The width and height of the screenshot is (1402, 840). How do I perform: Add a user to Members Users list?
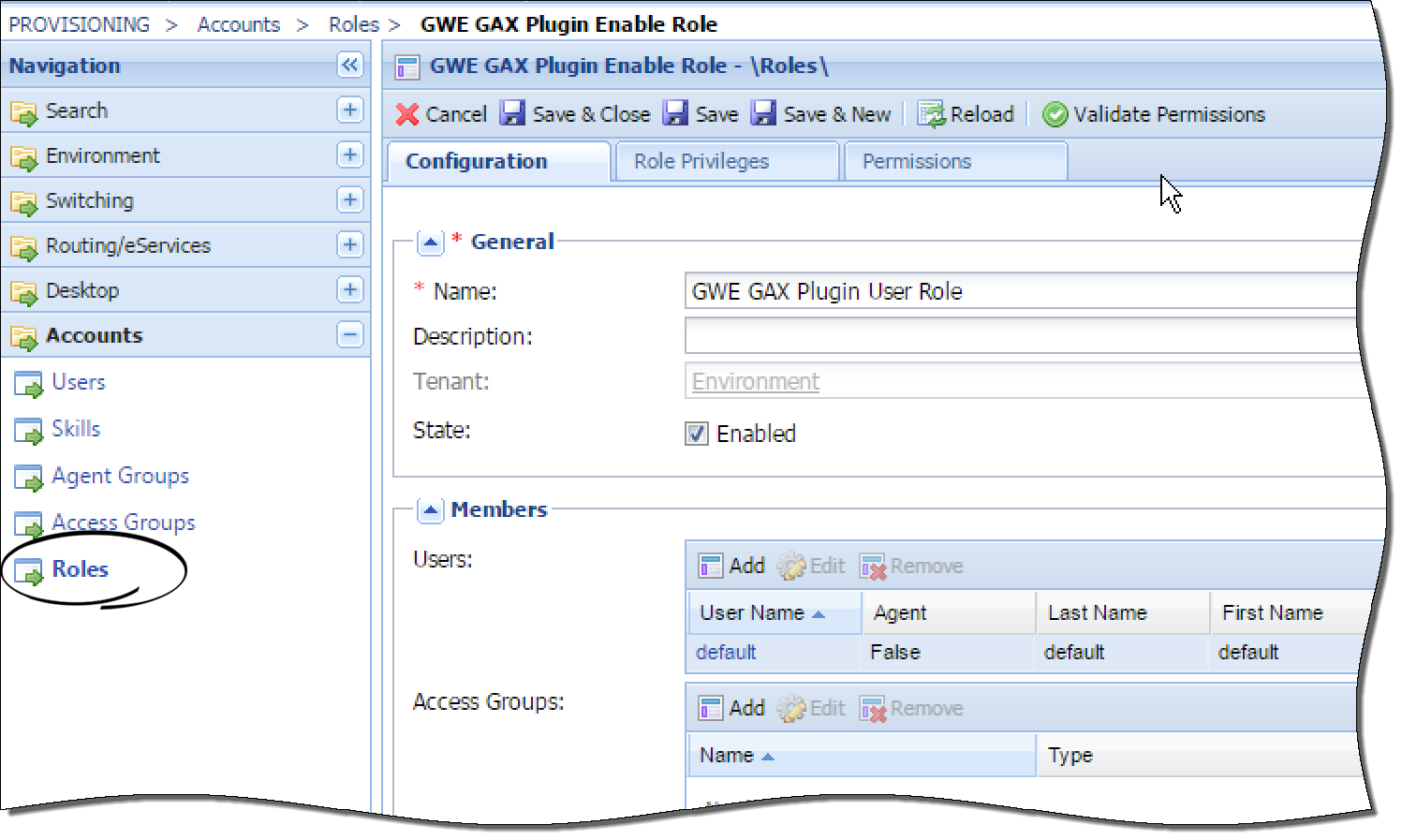[732, 566]
